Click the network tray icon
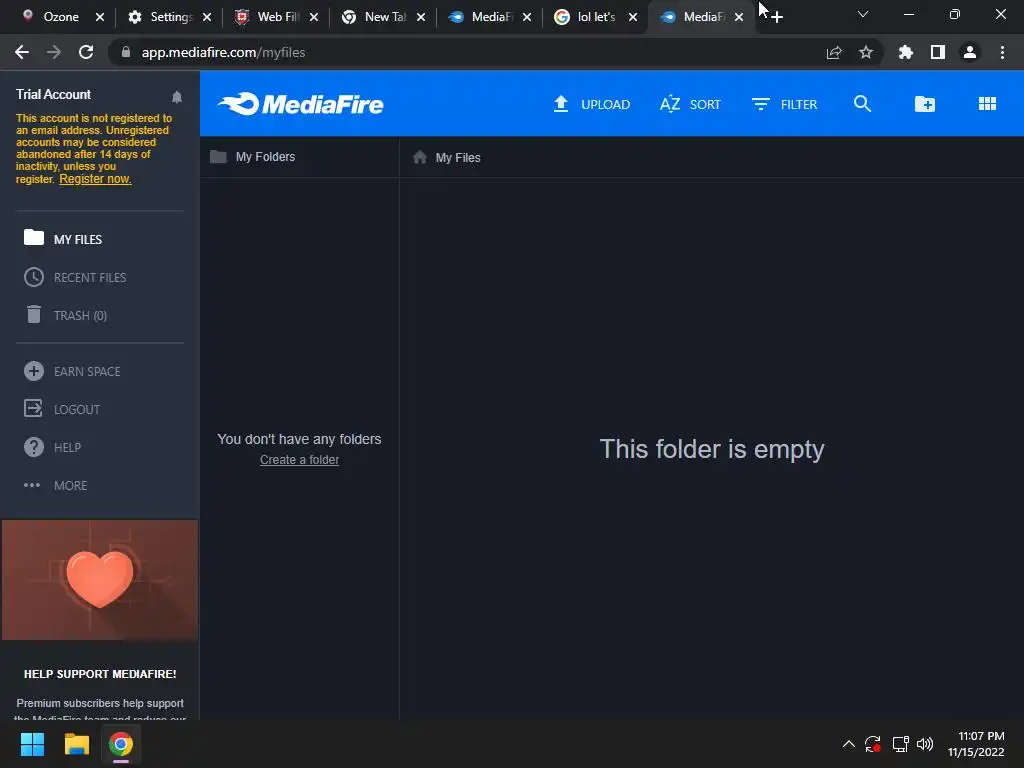This screenshot has width=1024, height=768. pos(901,743)
